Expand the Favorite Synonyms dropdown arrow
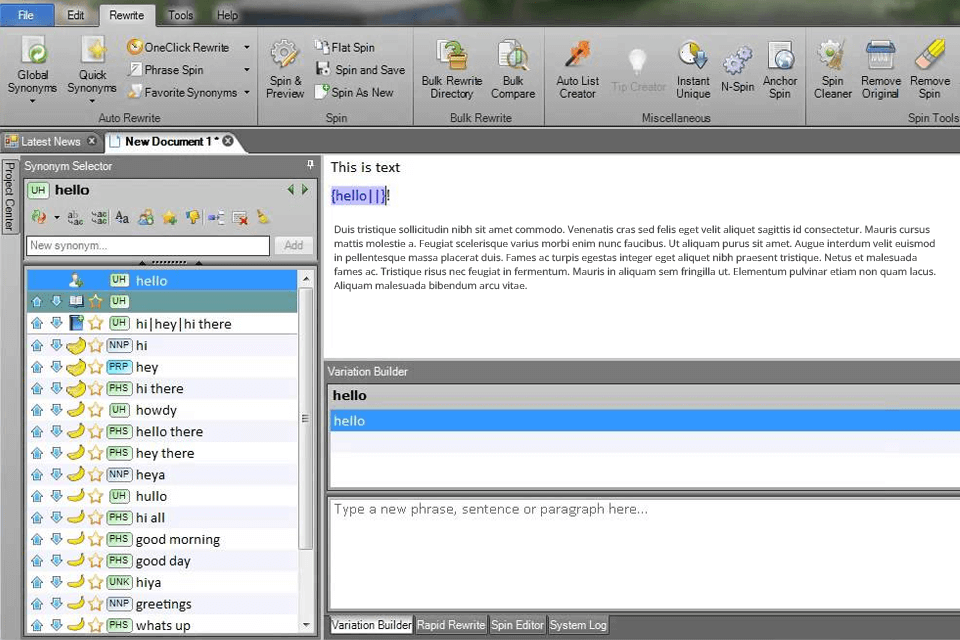 pos(247,92)
